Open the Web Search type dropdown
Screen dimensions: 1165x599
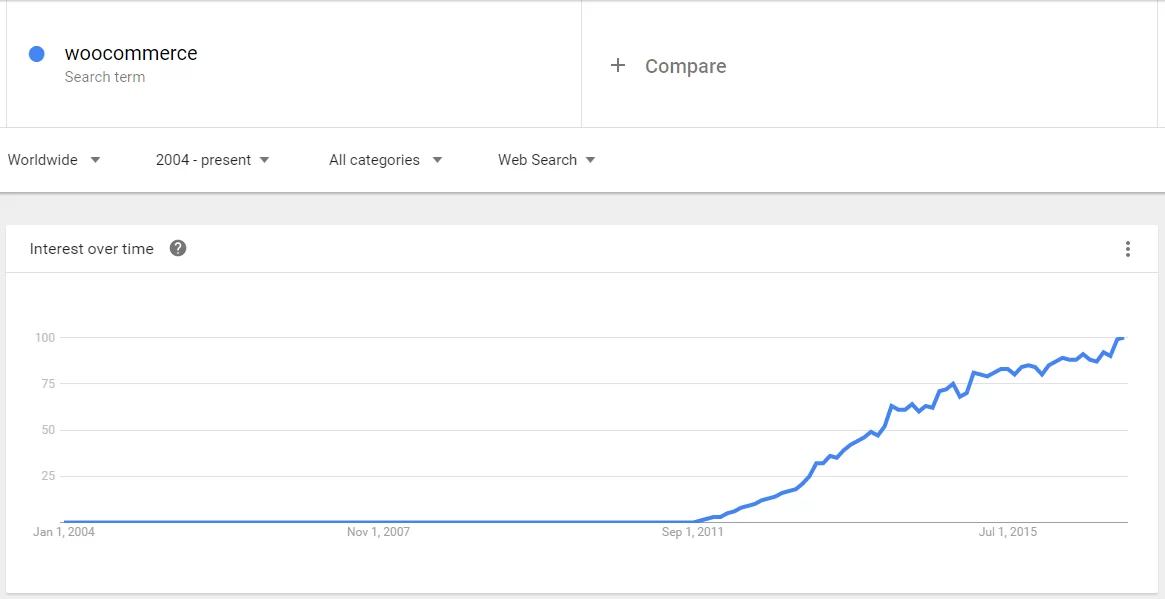(x=546, y=160)
